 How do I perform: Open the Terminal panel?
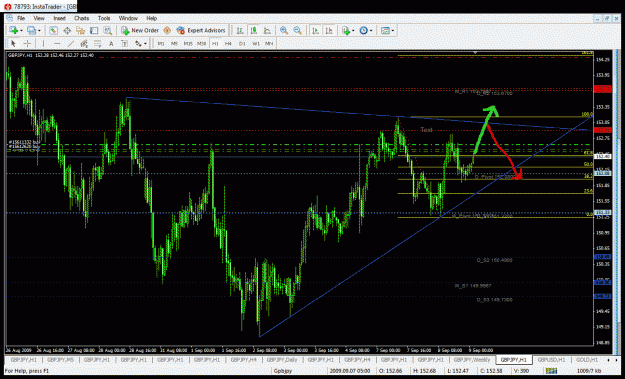94,30
